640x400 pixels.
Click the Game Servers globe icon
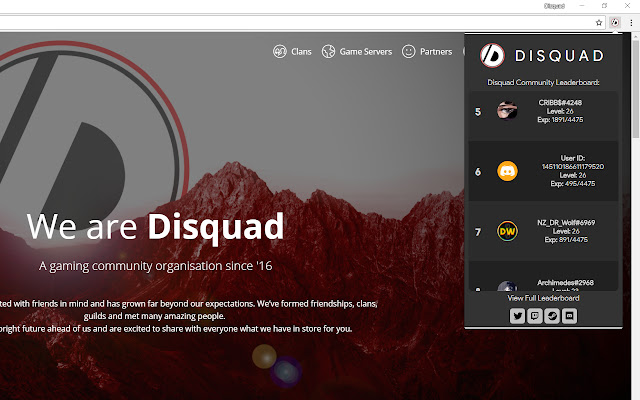(x=328, y=51)
